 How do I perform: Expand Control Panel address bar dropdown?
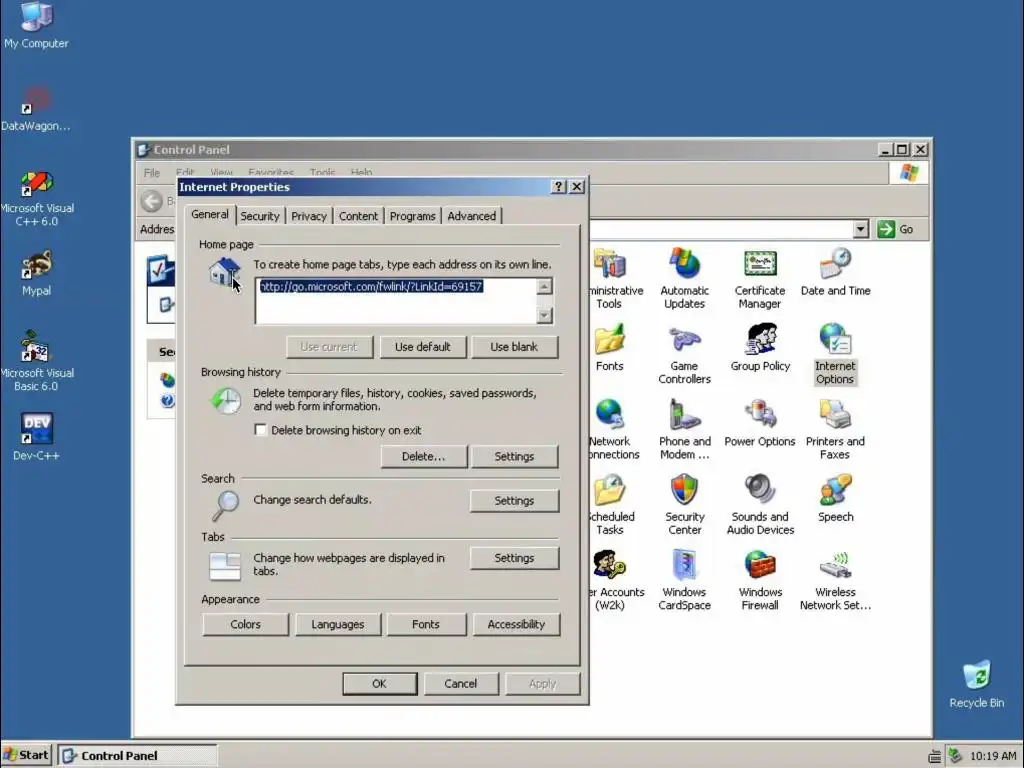click(860, 229)
